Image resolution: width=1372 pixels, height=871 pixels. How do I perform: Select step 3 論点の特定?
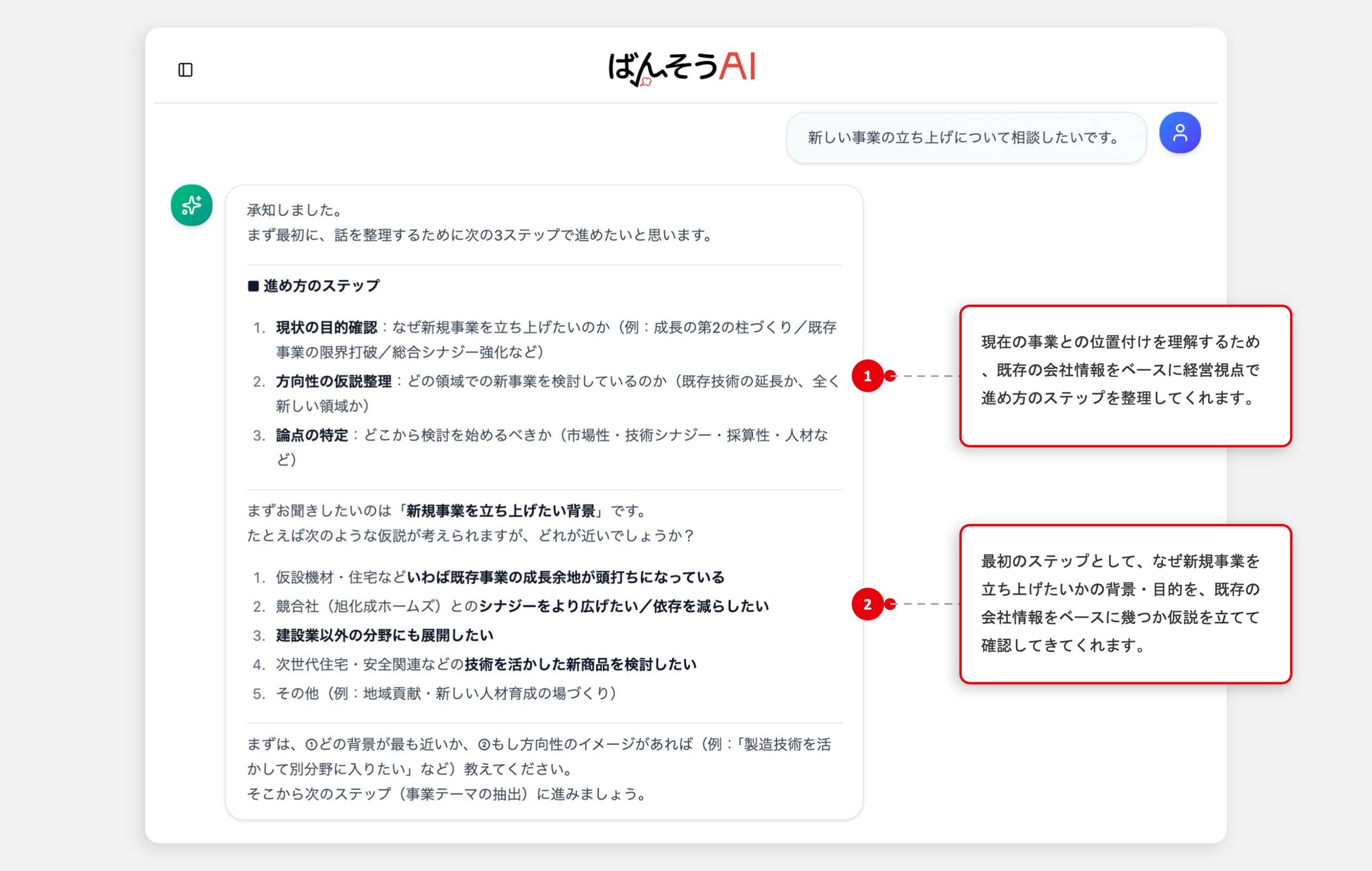coord(312,436)
